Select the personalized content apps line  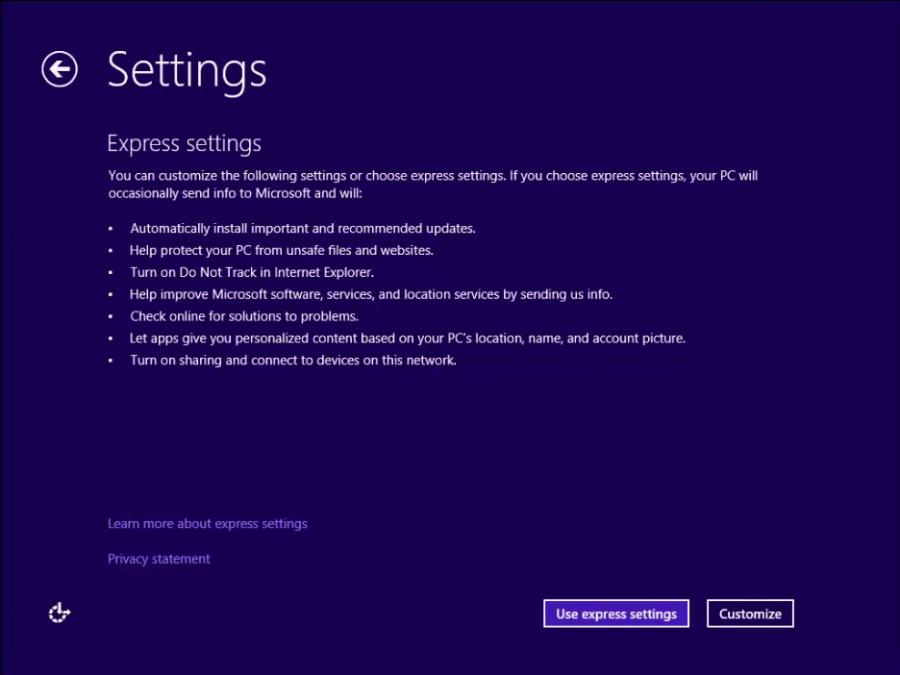(408, 338)
